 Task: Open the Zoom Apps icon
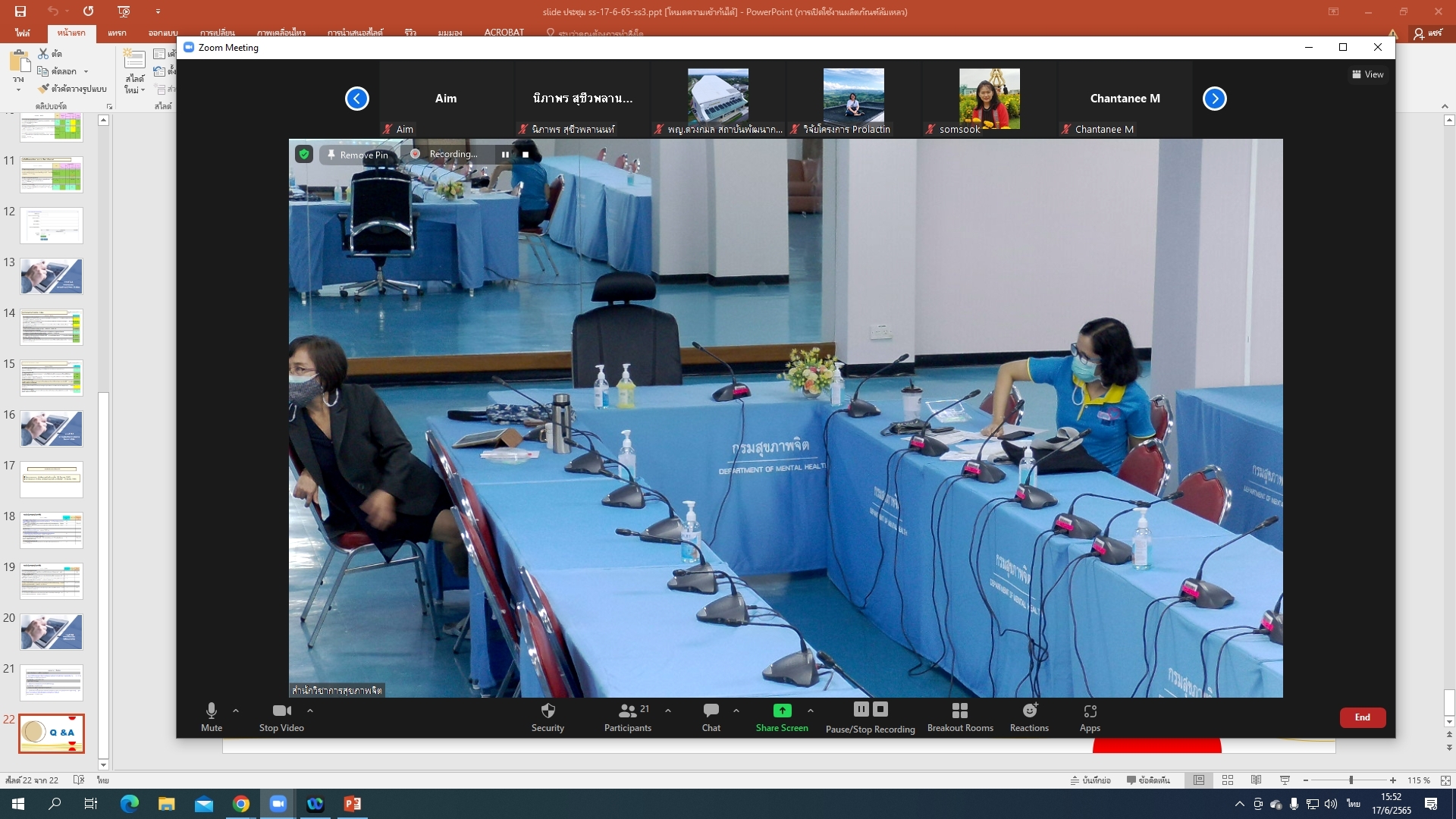pos(1090,711)
